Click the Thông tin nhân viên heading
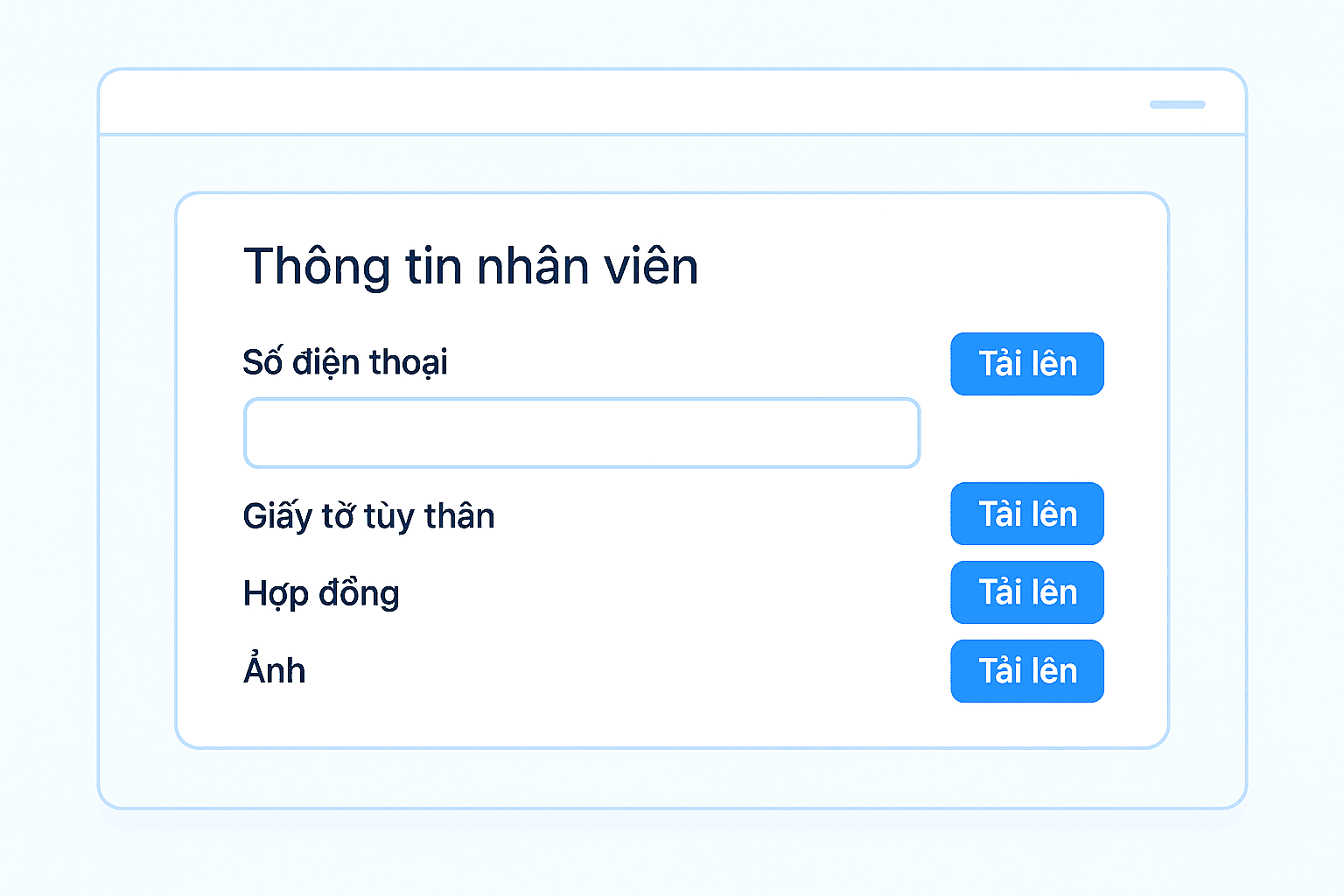The height and width of the screenshot is (896, 1344). tap(471, 266)
